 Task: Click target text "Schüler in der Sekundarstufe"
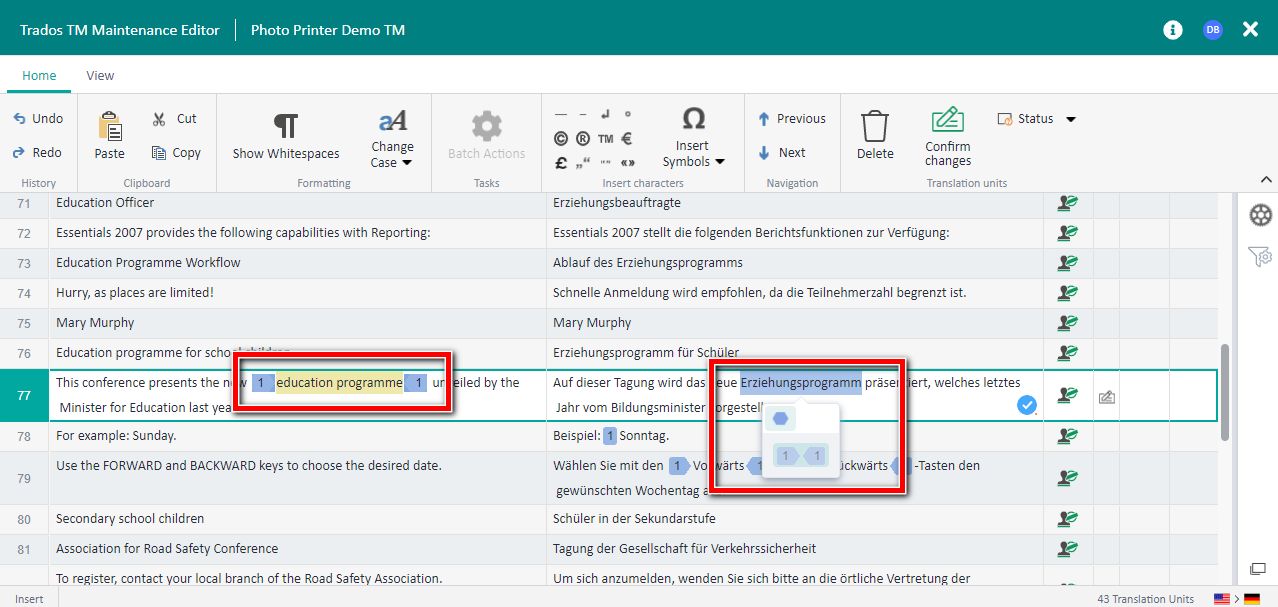[634, 519]
